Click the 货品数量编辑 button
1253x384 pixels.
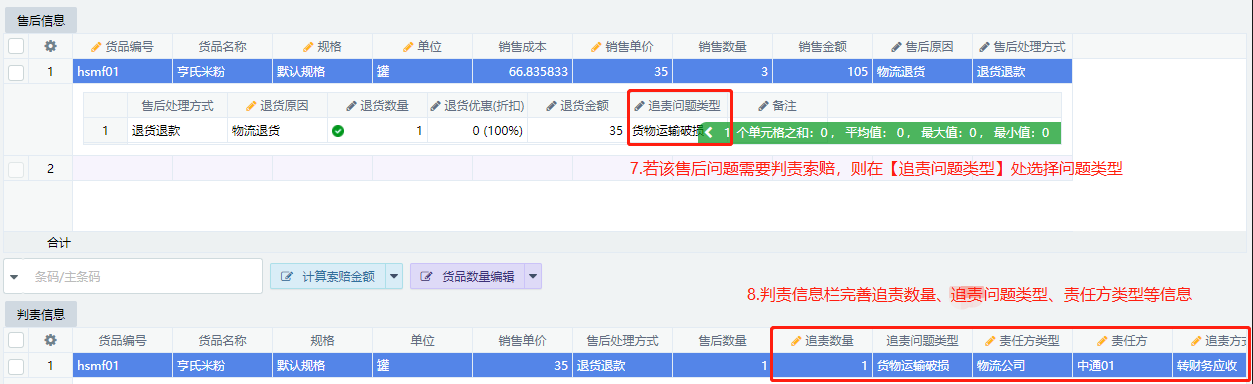[x=468, y=276]
